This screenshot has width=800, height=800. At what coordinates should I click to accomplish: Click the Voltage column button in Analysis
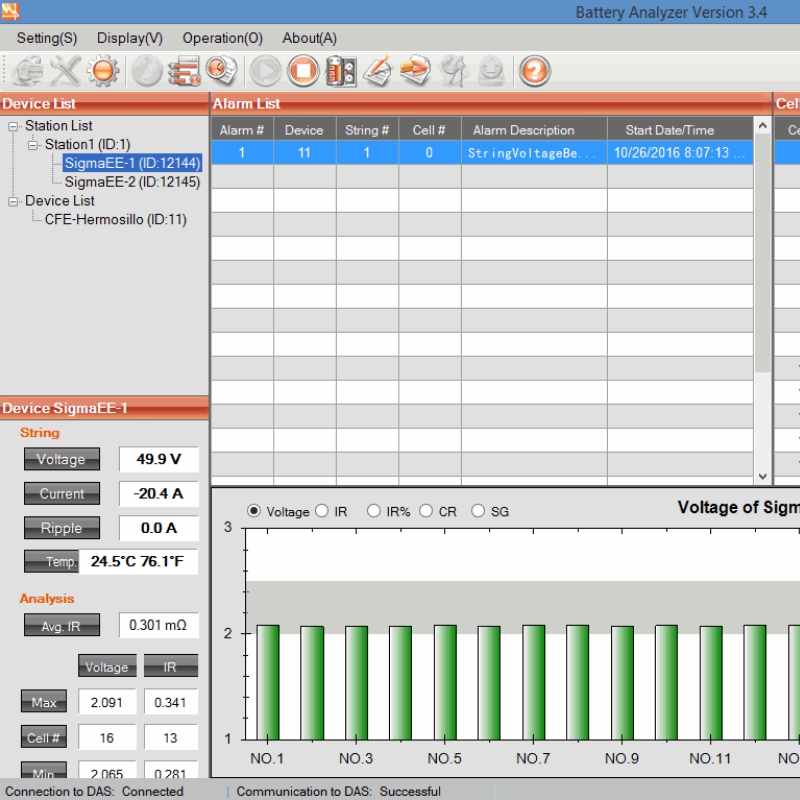point(107,666)
